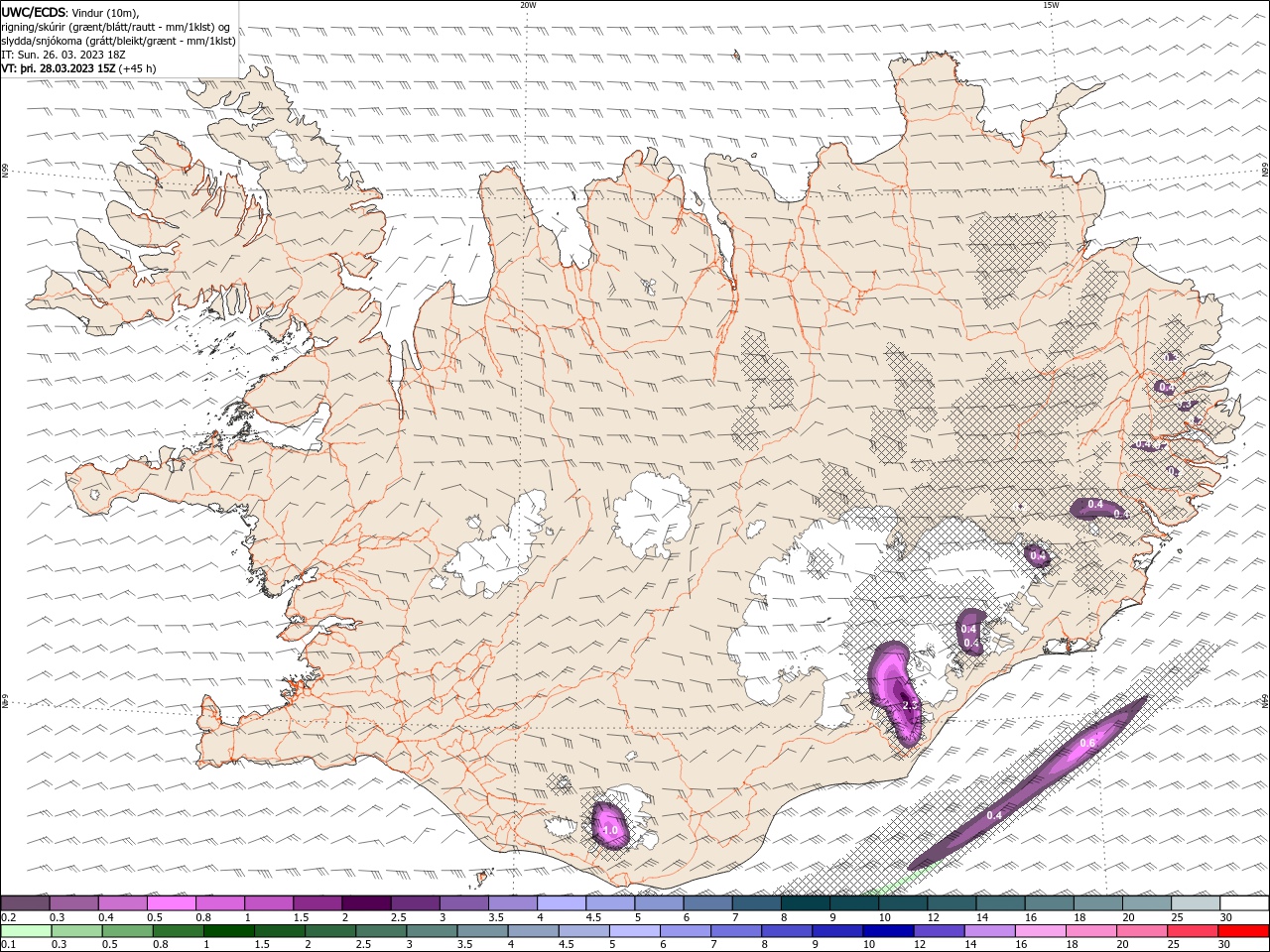Click the 0.6 value in the offshore band

point(1086,743)
